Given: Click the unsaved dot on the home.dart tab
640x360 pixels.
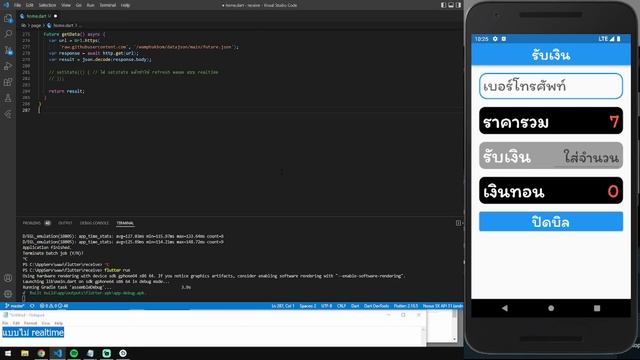Looking at the screenshot, I should 56,16.
